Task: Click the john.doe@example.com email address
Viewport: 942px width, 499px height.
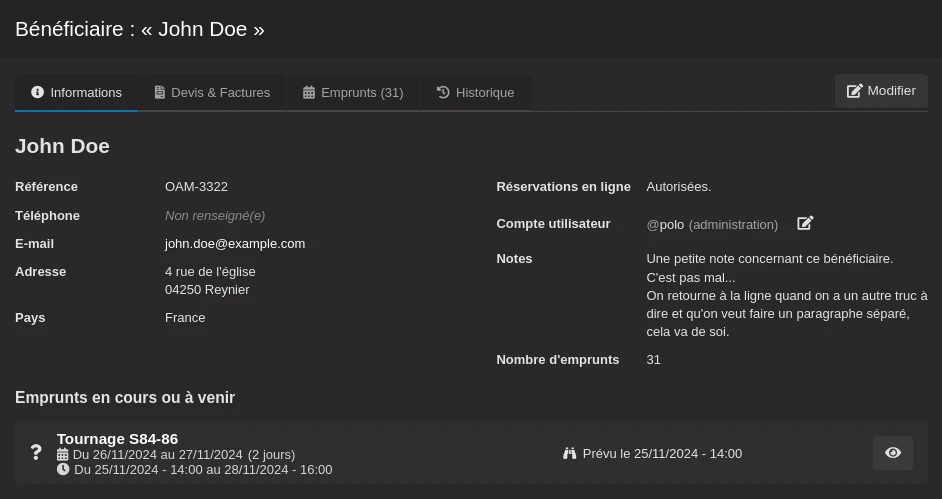Action: click(x=235, y=243)
